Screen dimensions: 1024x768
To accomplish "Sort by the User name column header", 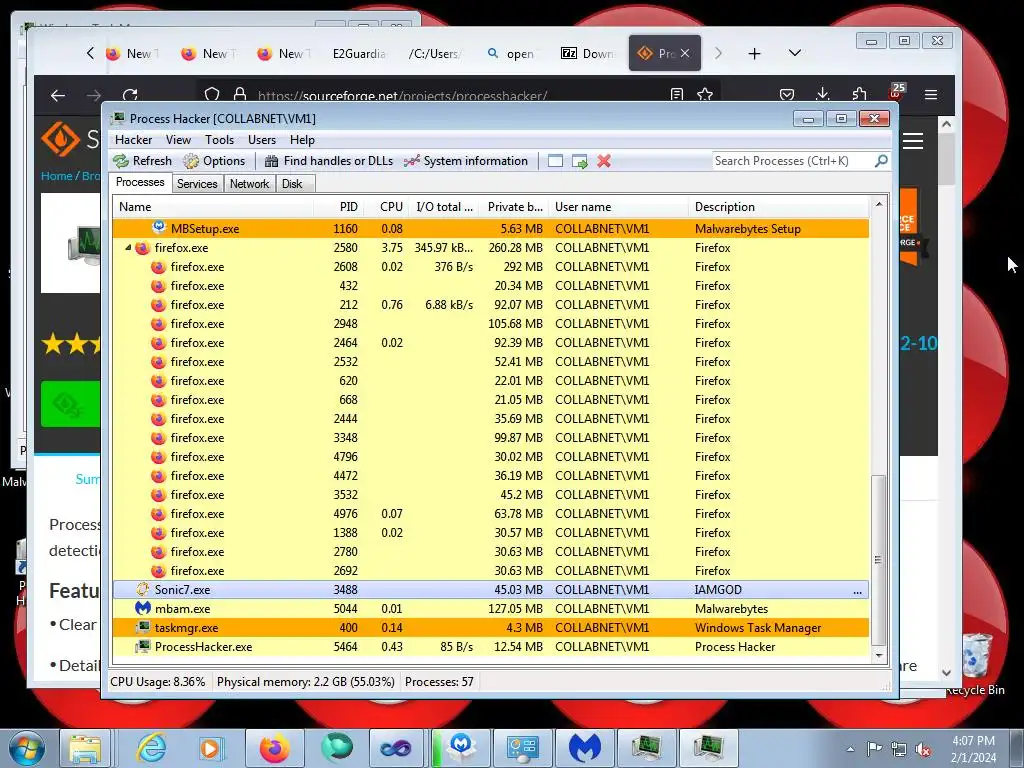I will 618,207.
